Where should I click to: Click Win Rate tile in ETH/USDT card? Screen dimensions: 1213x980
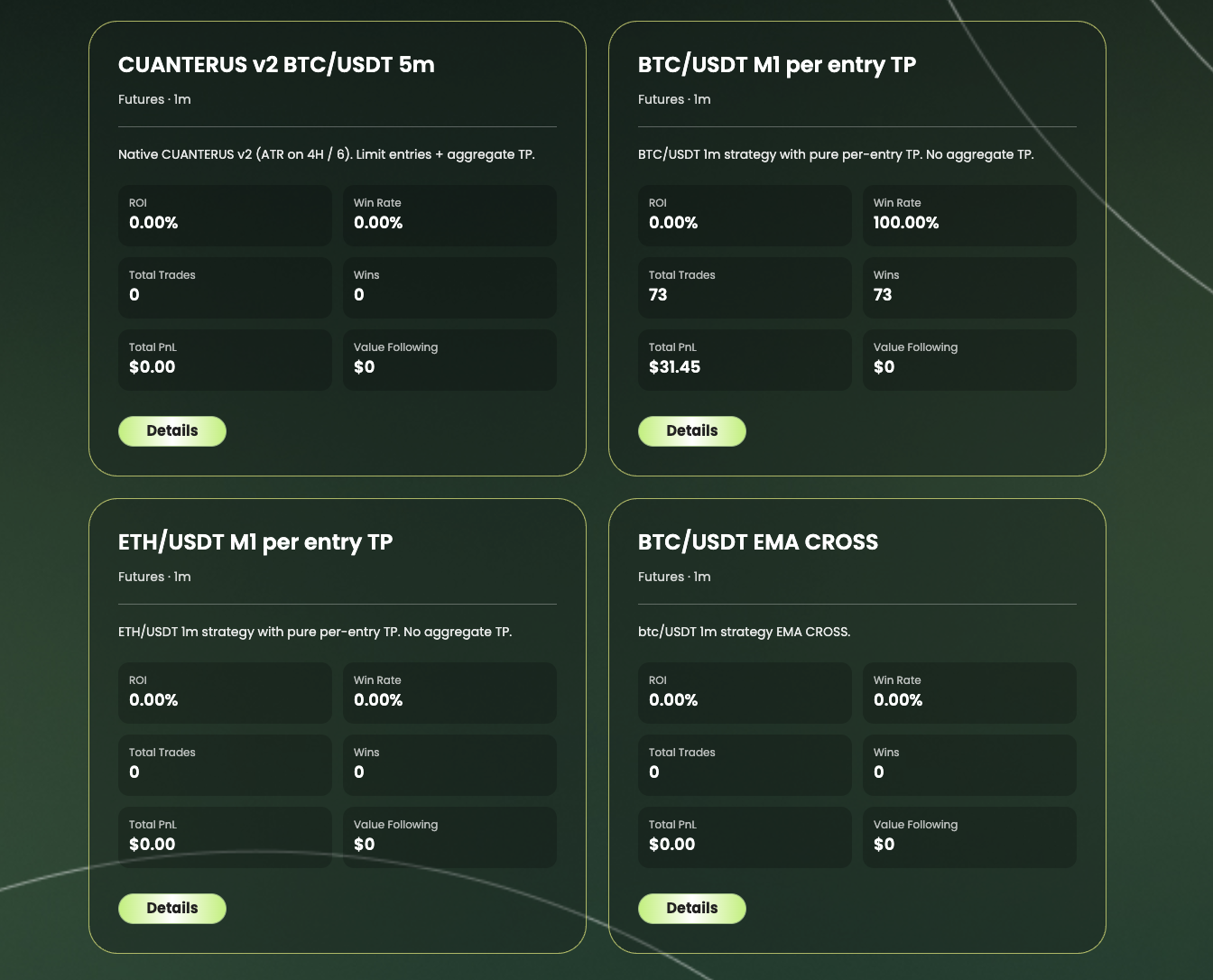[449, 693]
